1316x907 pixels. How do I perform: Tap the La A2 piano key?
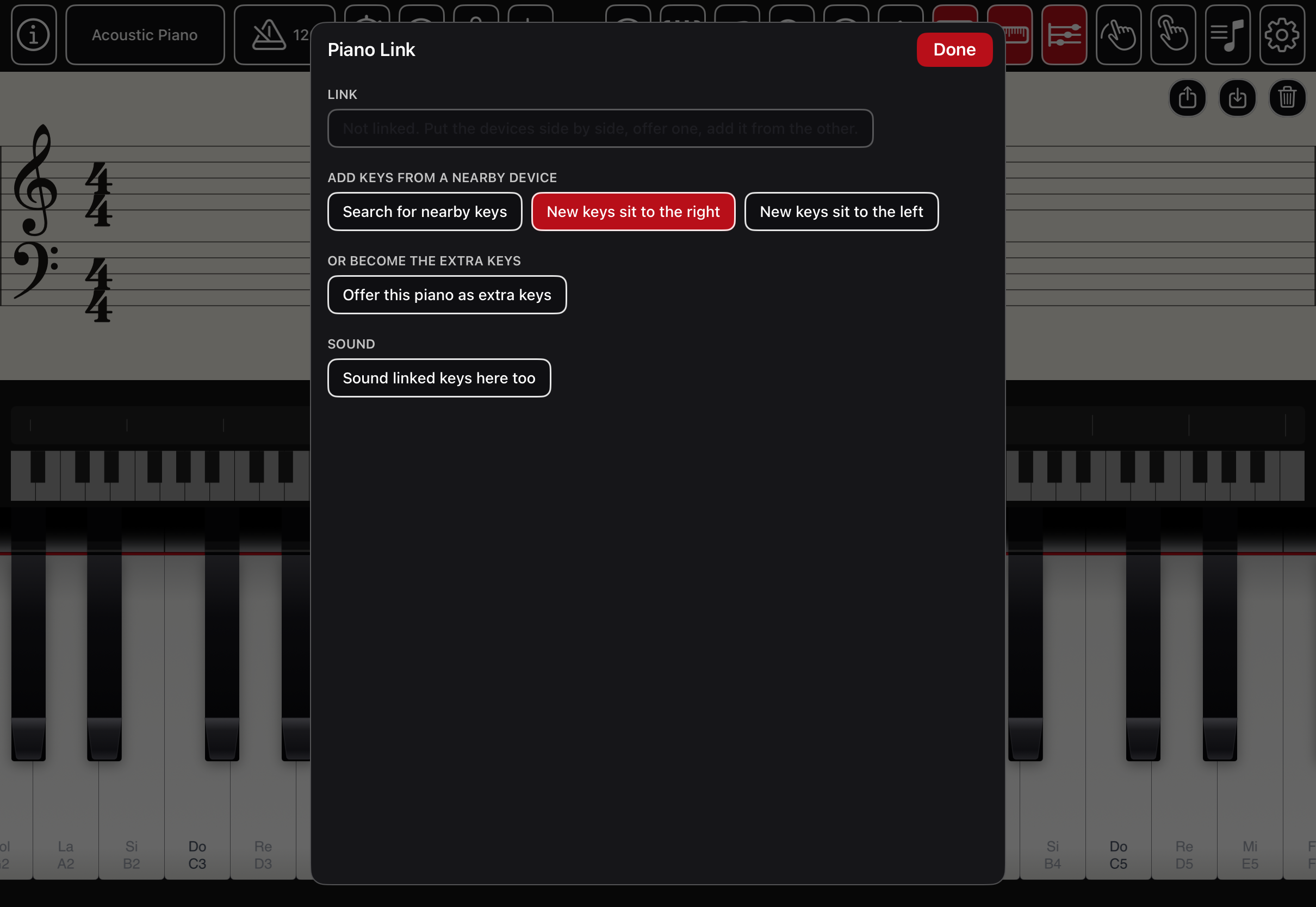(66, 818)
